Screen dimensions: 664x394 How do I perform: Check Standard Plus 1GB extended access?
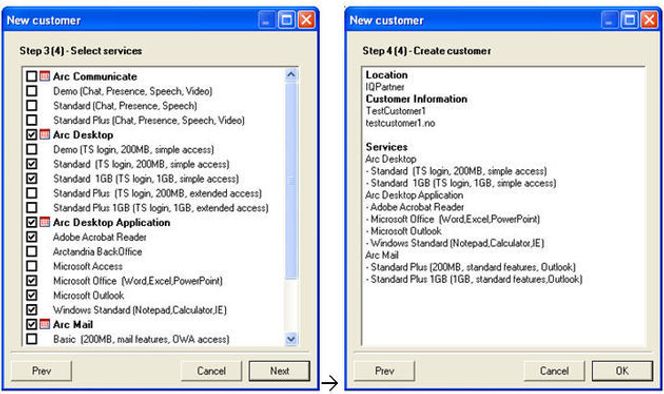31,208
